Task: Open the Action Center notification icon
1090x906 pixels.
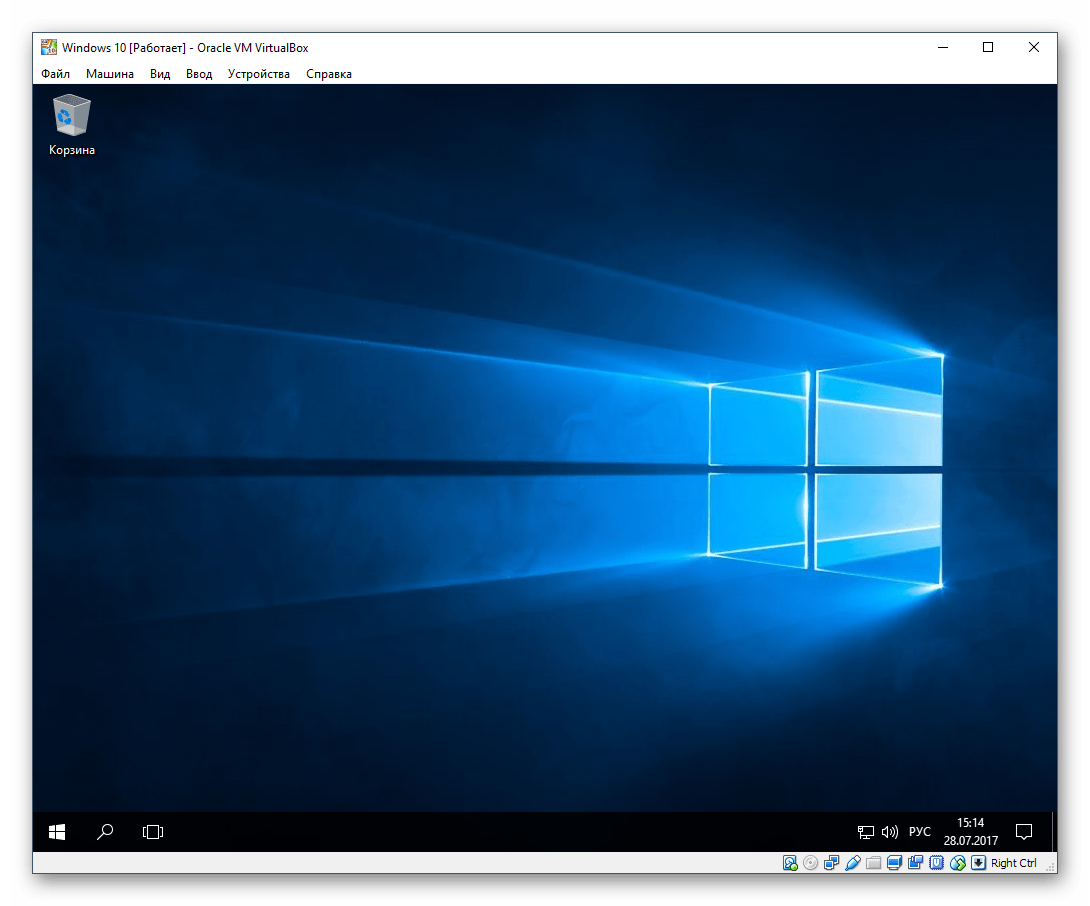Action: pyautogui.click(x=1024, y=832)
